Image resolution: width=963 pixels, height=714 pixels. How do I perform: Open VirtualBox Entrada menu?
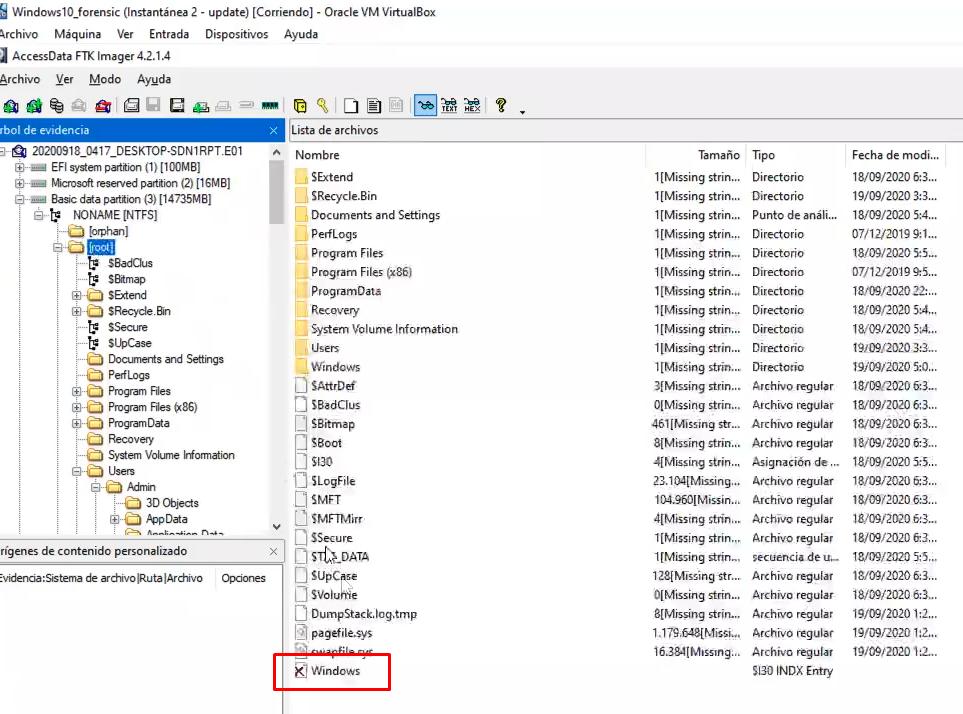169,34
